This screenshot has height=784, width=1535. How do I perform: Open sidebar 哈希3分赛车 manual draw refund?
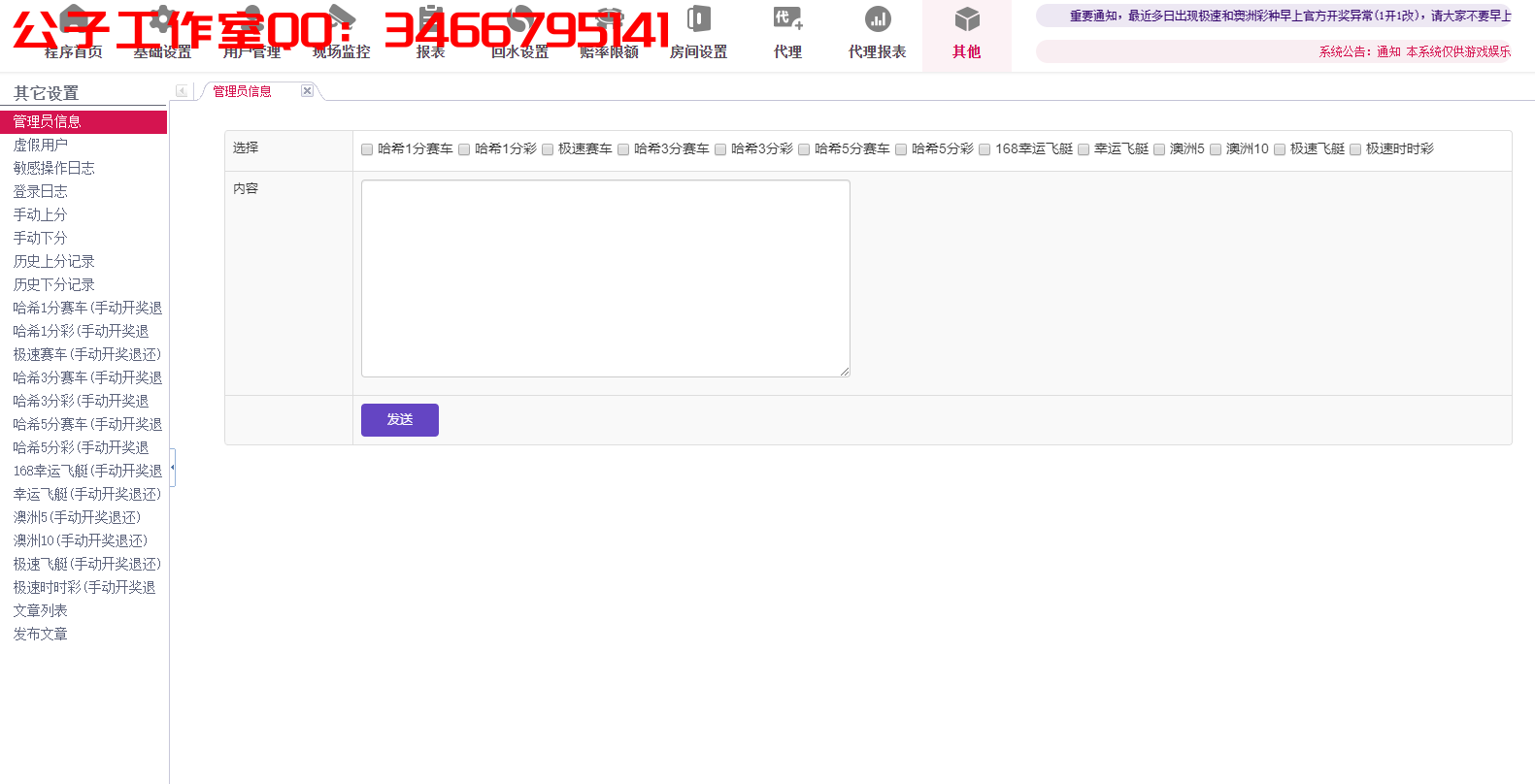87,377
